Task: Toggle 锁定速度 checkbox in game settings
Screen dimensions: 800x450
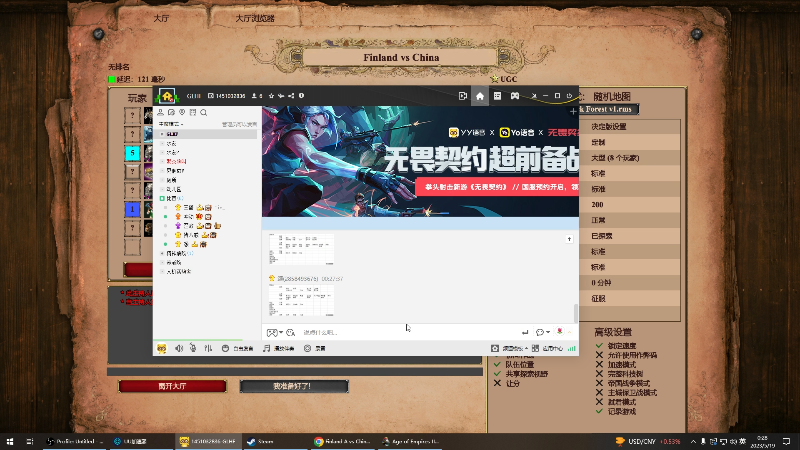Action: click(x=599, y=345)
